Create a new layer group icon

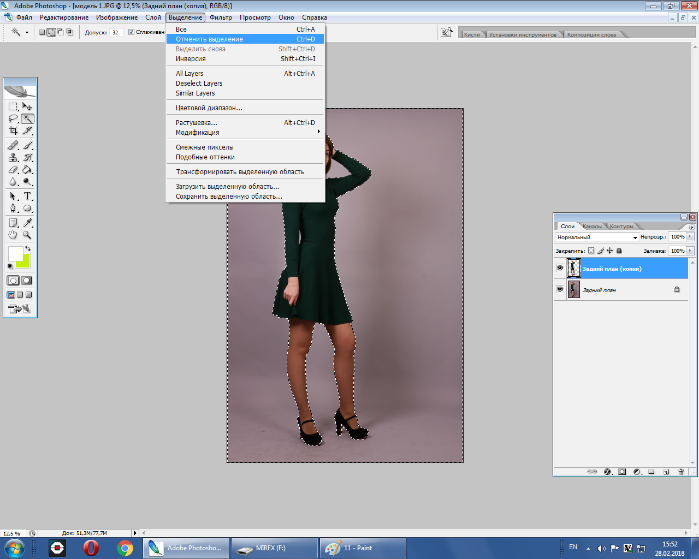651,471
